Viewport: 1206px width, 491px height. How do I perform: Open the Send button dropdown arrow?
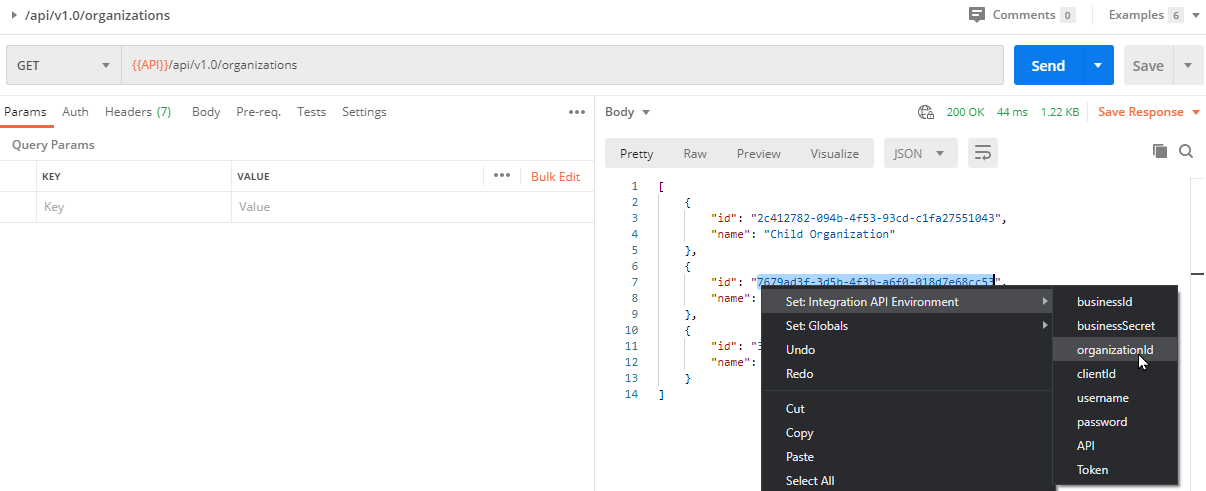[1098, 65]
